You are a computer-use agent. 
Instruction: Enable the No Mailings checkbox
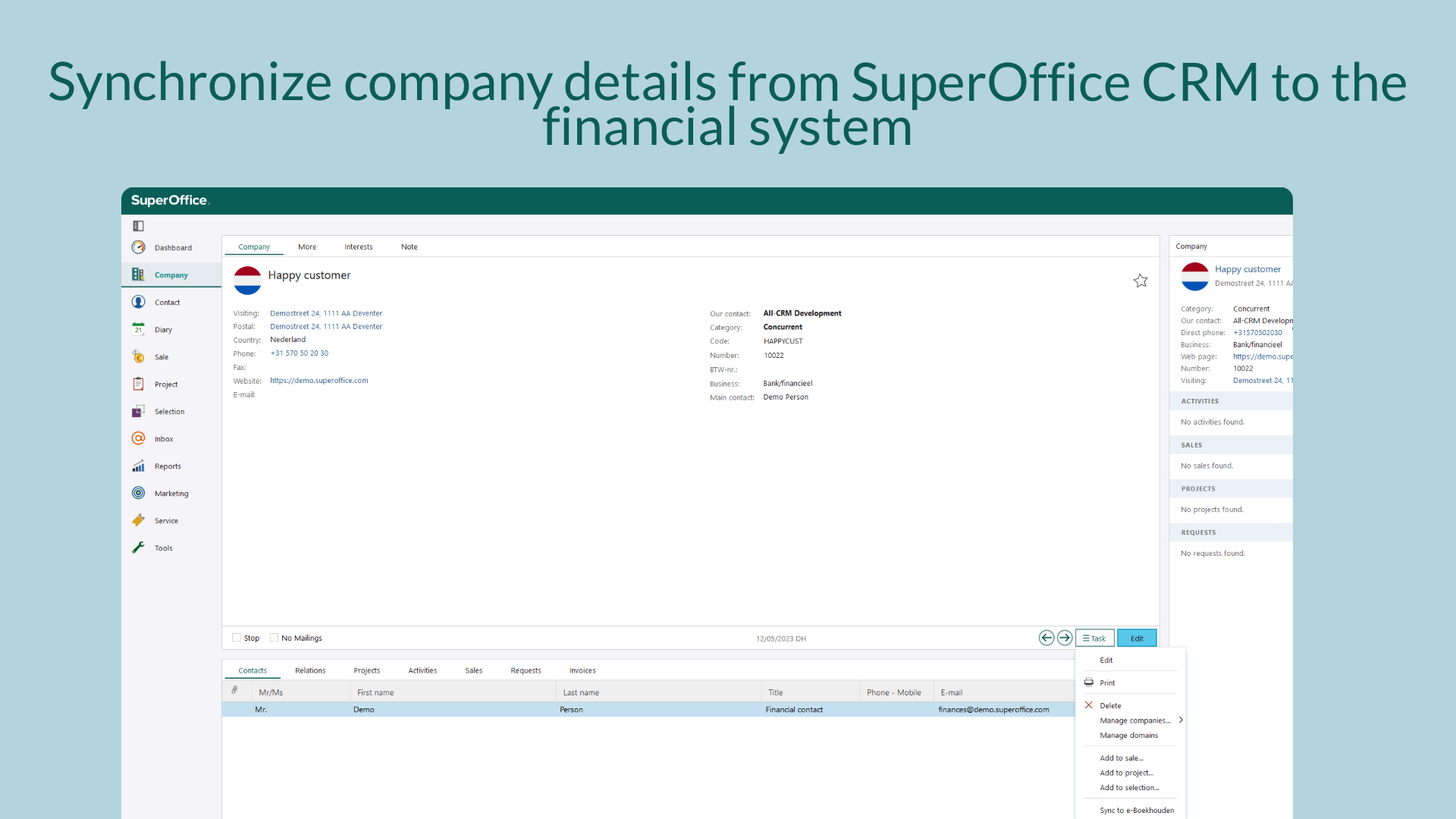click(273, 637)
